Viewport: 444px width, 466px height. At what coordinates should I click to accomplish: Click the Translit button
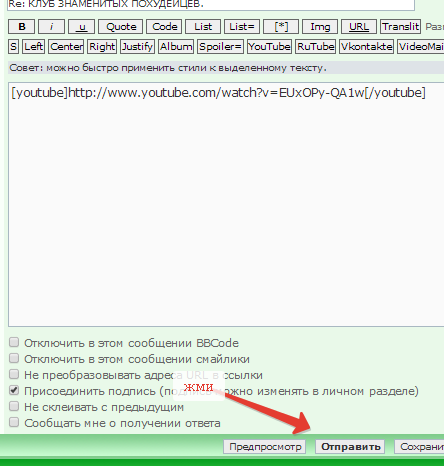(400, 26)
